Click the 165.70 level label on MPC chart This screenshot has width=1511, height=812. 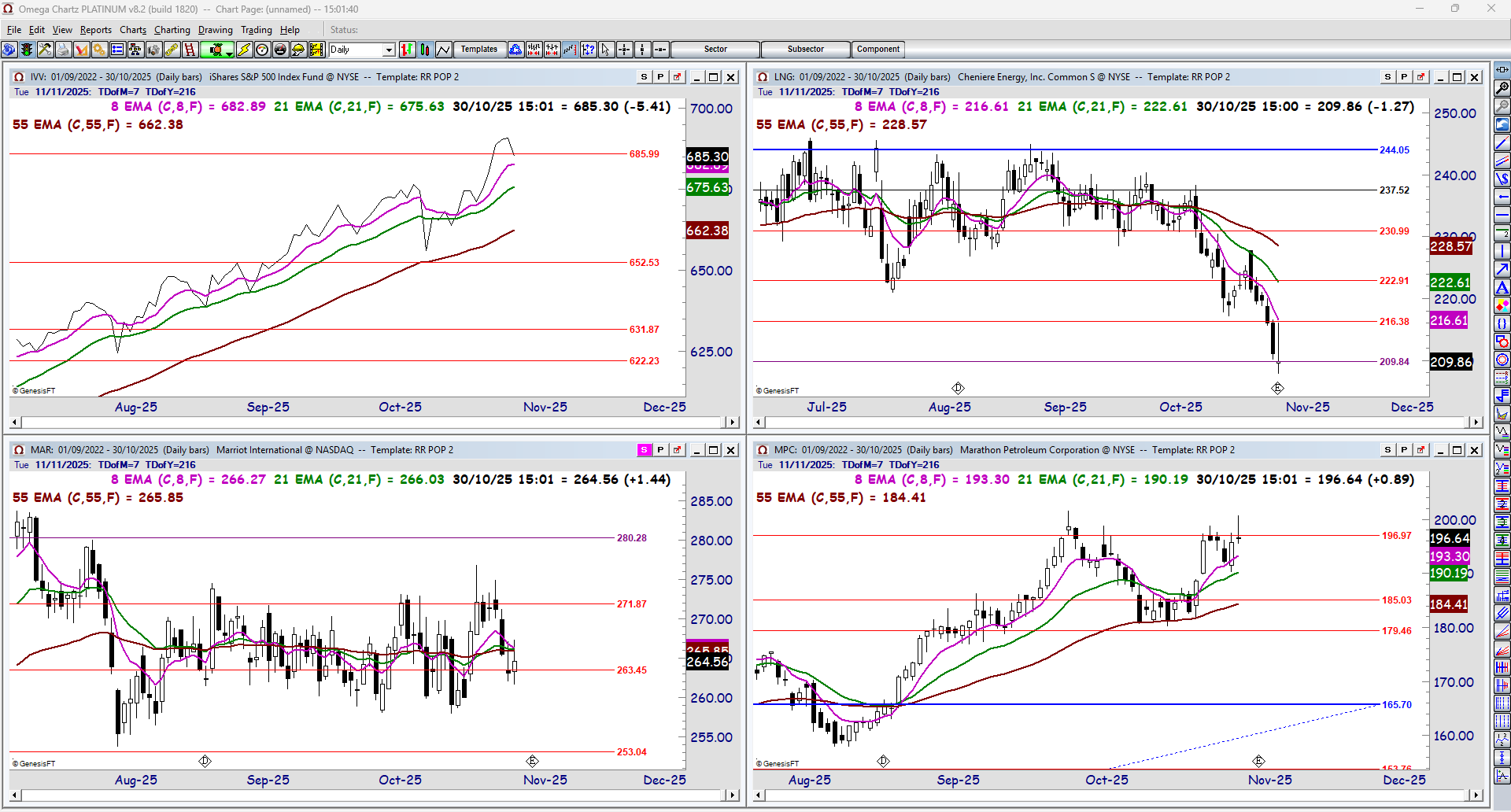pos(1397,705)
